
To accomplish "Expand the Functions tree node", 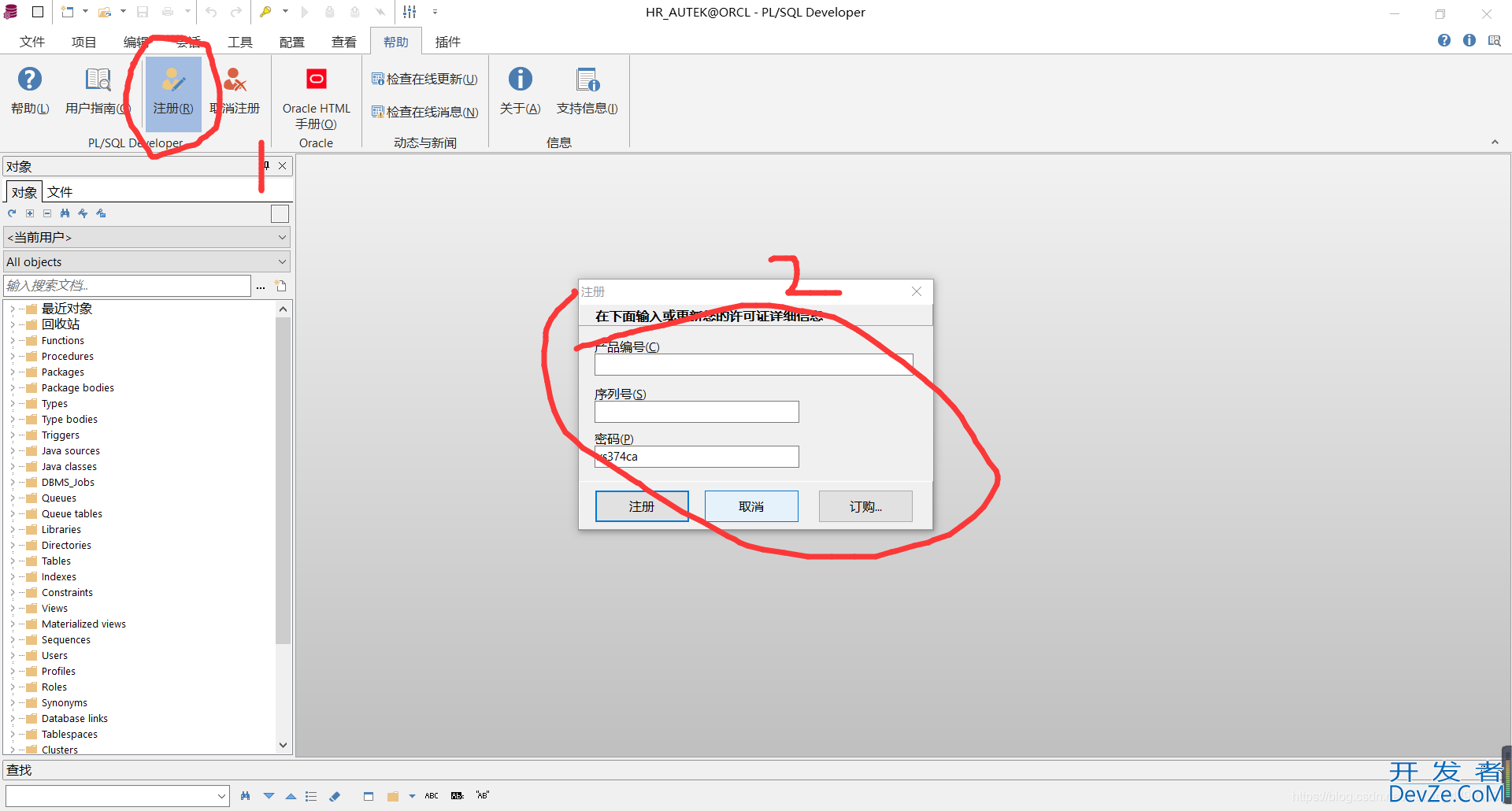I will [x=12, y=340].
